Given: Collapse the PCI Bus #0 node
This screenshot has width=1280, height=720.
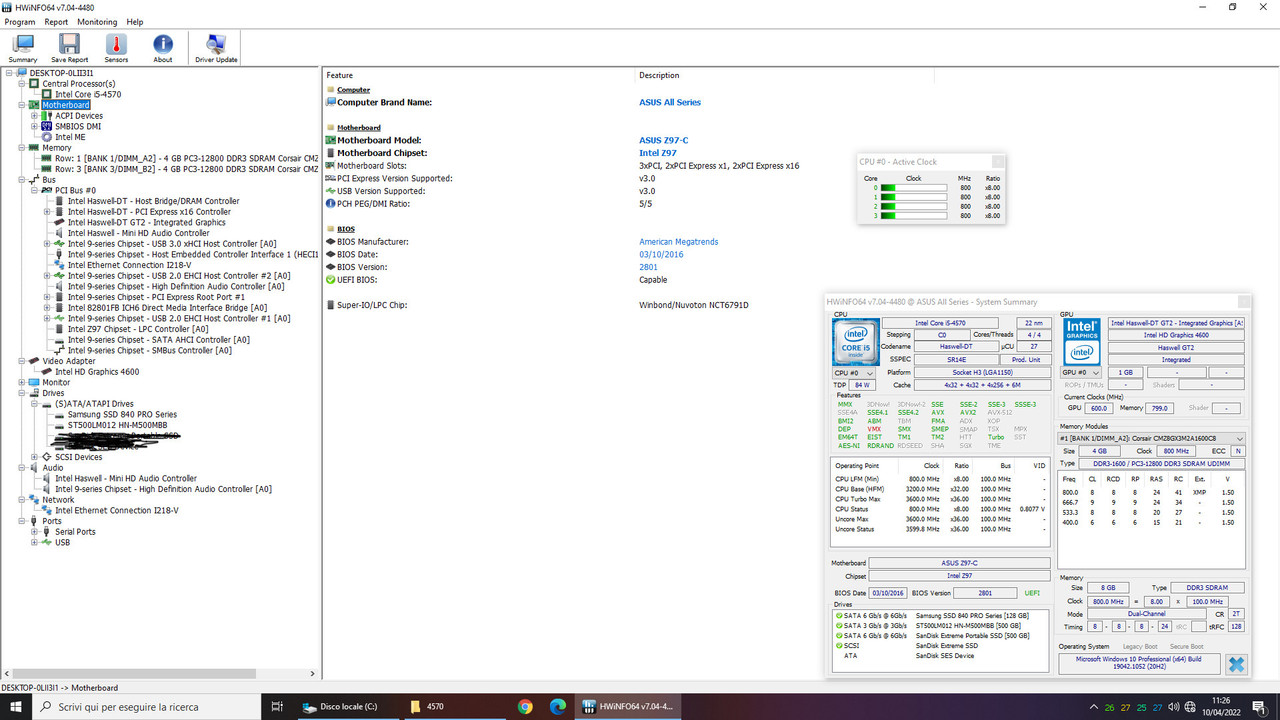Looking at the screenshot, I should pos(34,190).
